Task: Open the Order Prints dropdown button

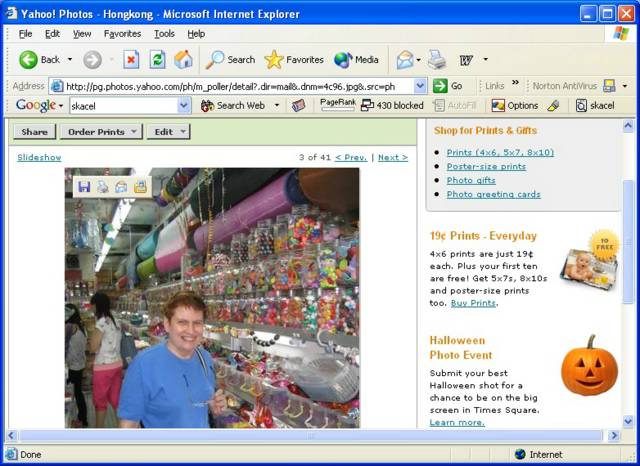Action: [x=101, y=132]
